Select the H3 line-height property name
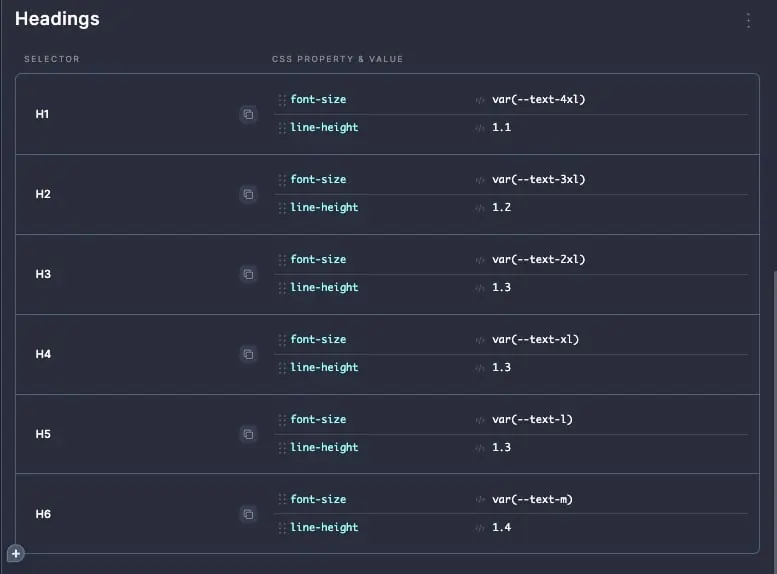Image resolution: width=777 pixels, height=574 pixels. tap(324, 287)
